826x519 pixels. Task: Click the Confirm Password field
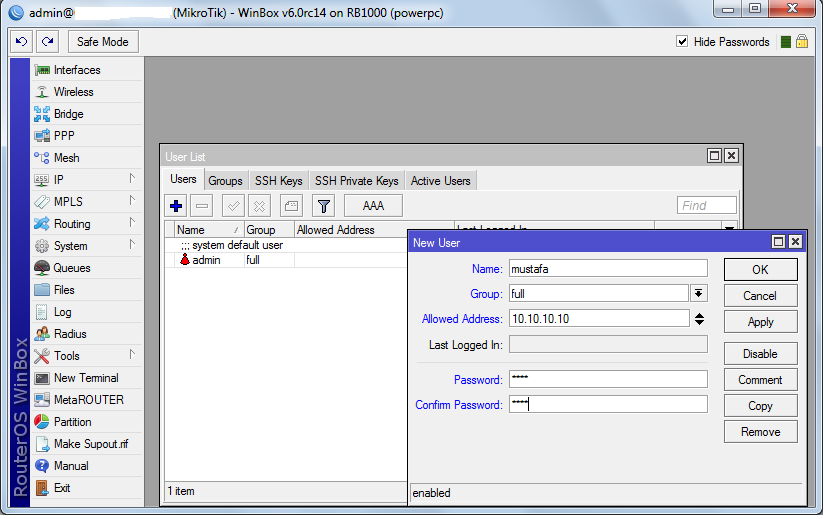(x=608, y=405)
